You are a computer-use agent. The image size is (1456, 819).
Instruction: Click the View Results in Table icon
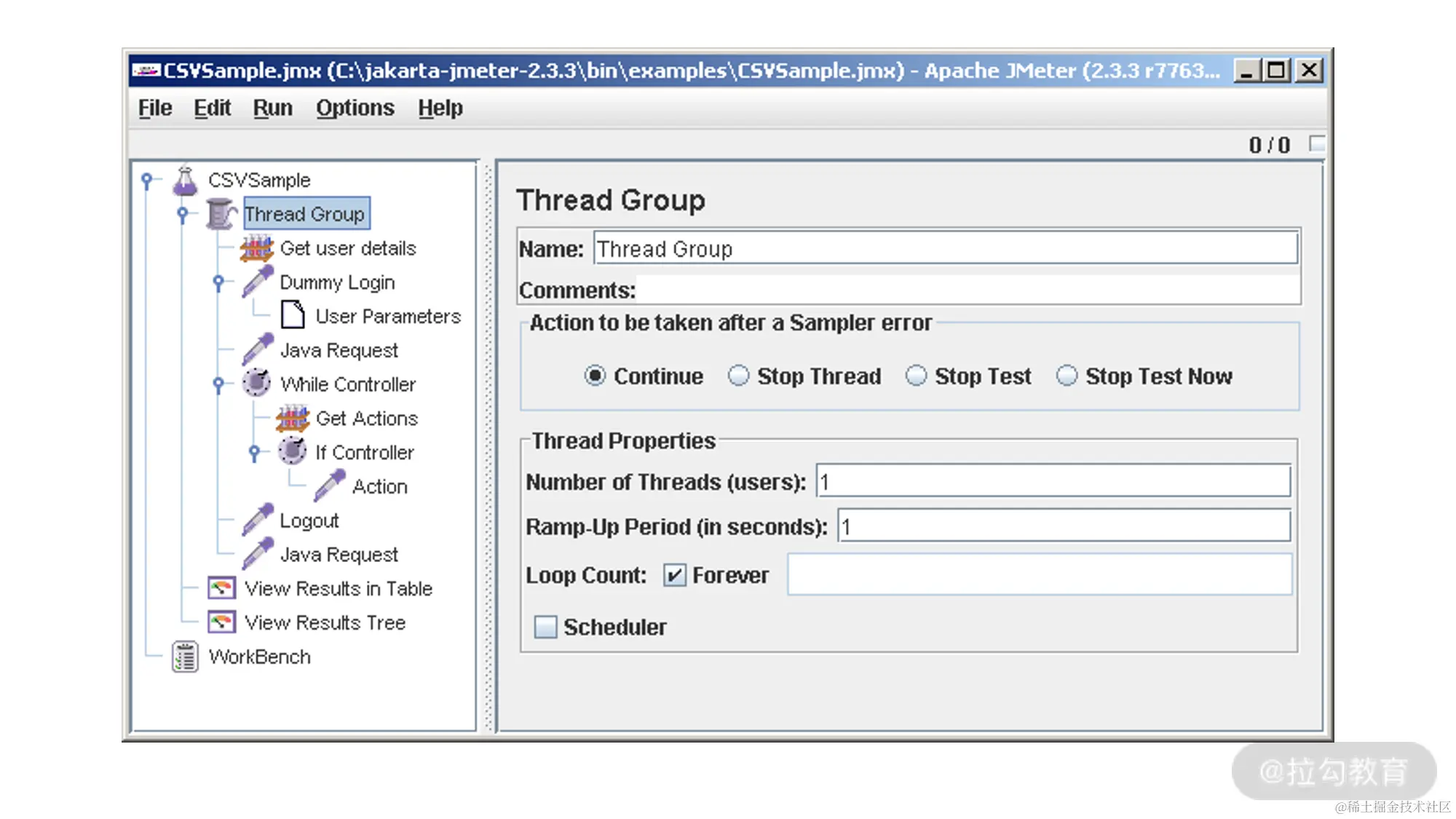[x=221, y=587]
